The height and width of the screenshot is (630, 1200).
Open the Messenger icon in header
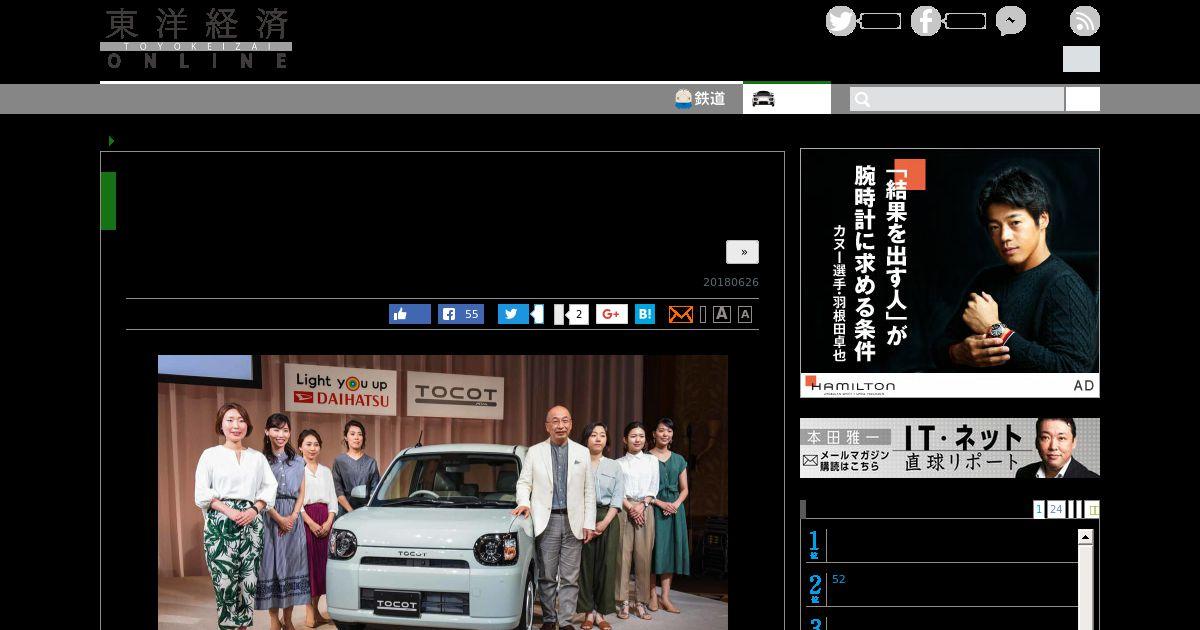1011,21
